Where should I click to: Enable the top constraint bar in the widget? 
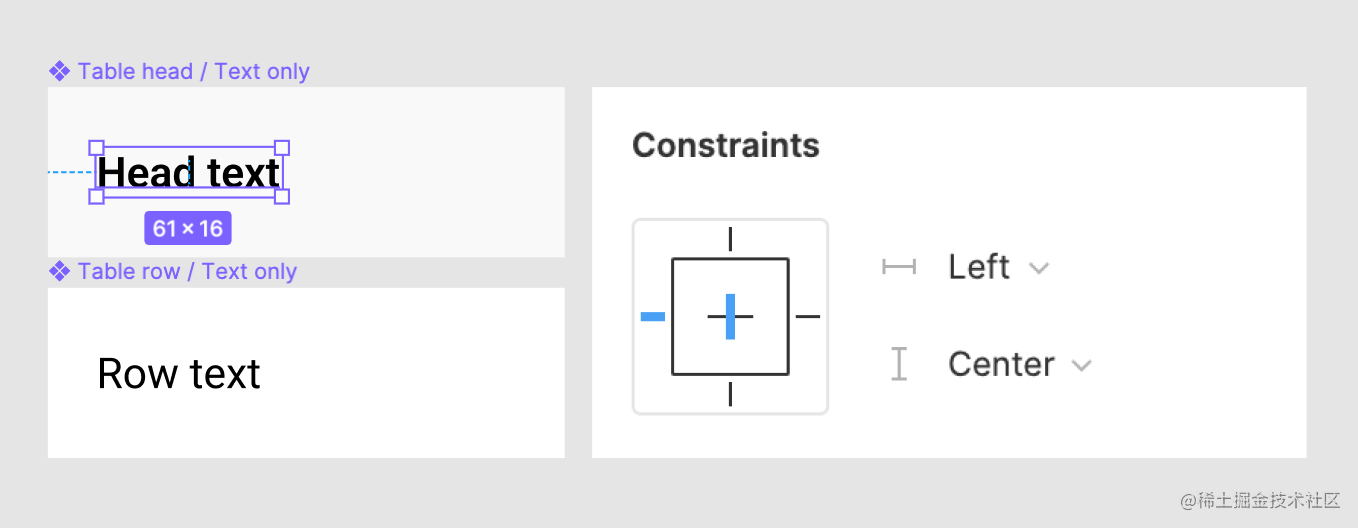(730, 239)
